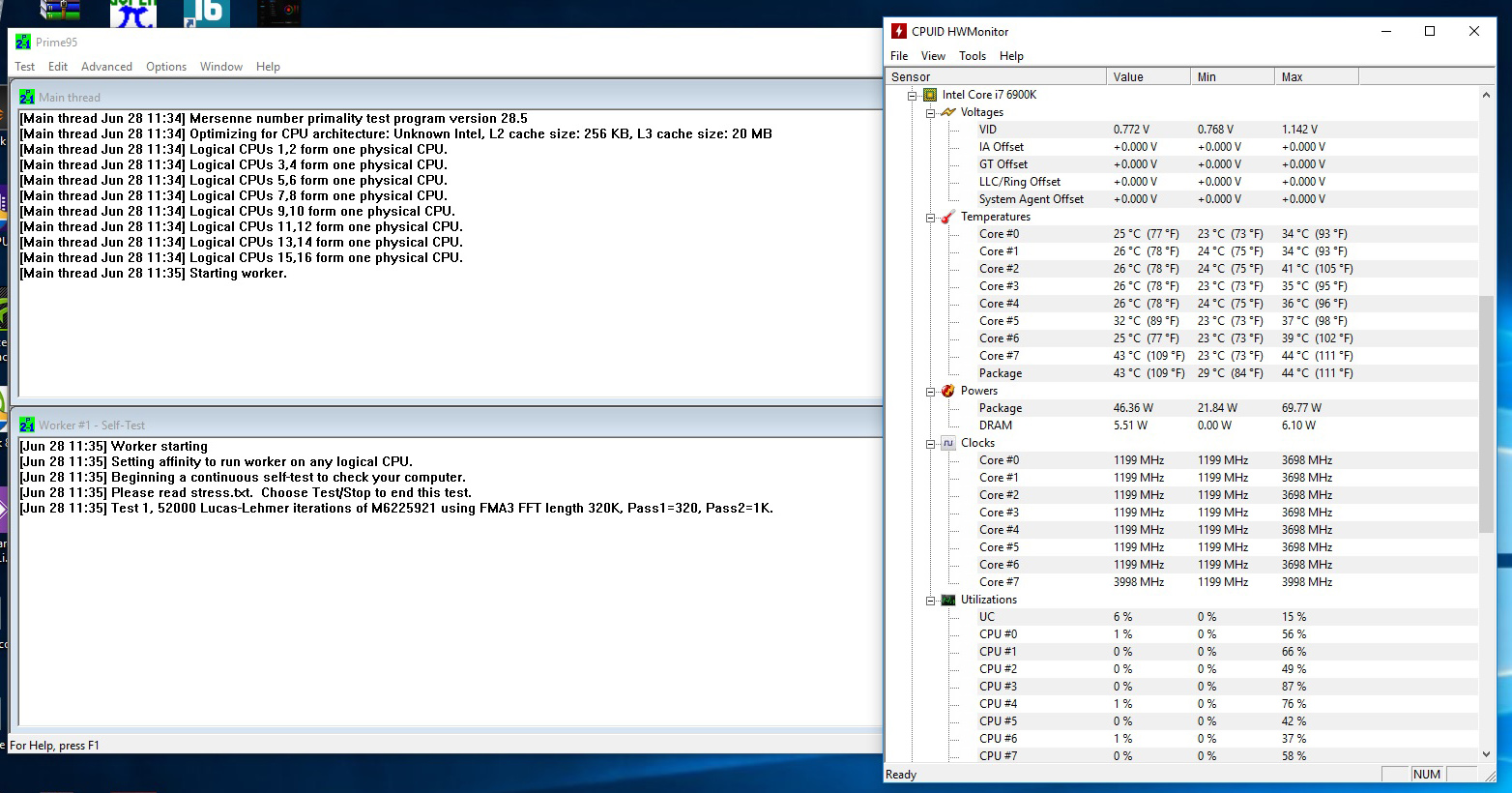Select the UC row under Utilizations
The image size is (1512, 793).
(987, 617)
